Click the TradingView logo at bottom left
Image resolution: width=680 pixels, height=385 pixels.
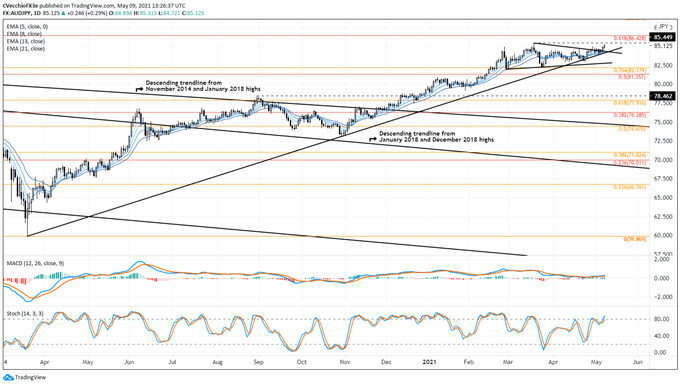coord(25,377)
